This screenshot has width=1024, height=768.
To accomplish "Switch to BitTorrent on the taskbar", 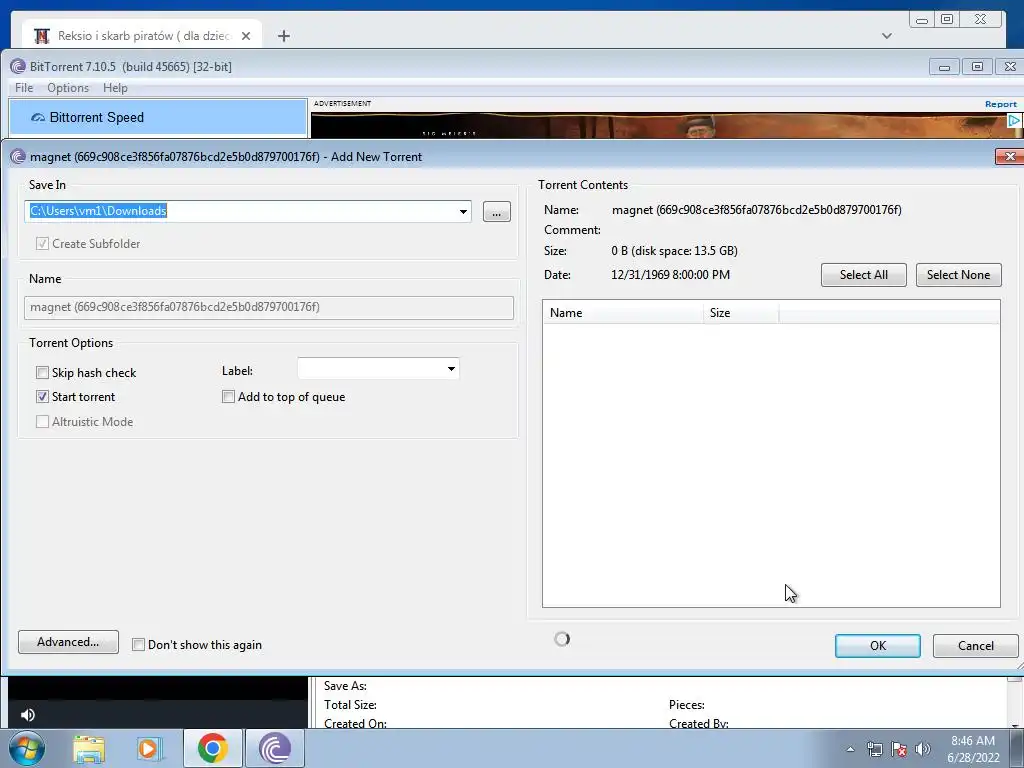I will point(275,748).
